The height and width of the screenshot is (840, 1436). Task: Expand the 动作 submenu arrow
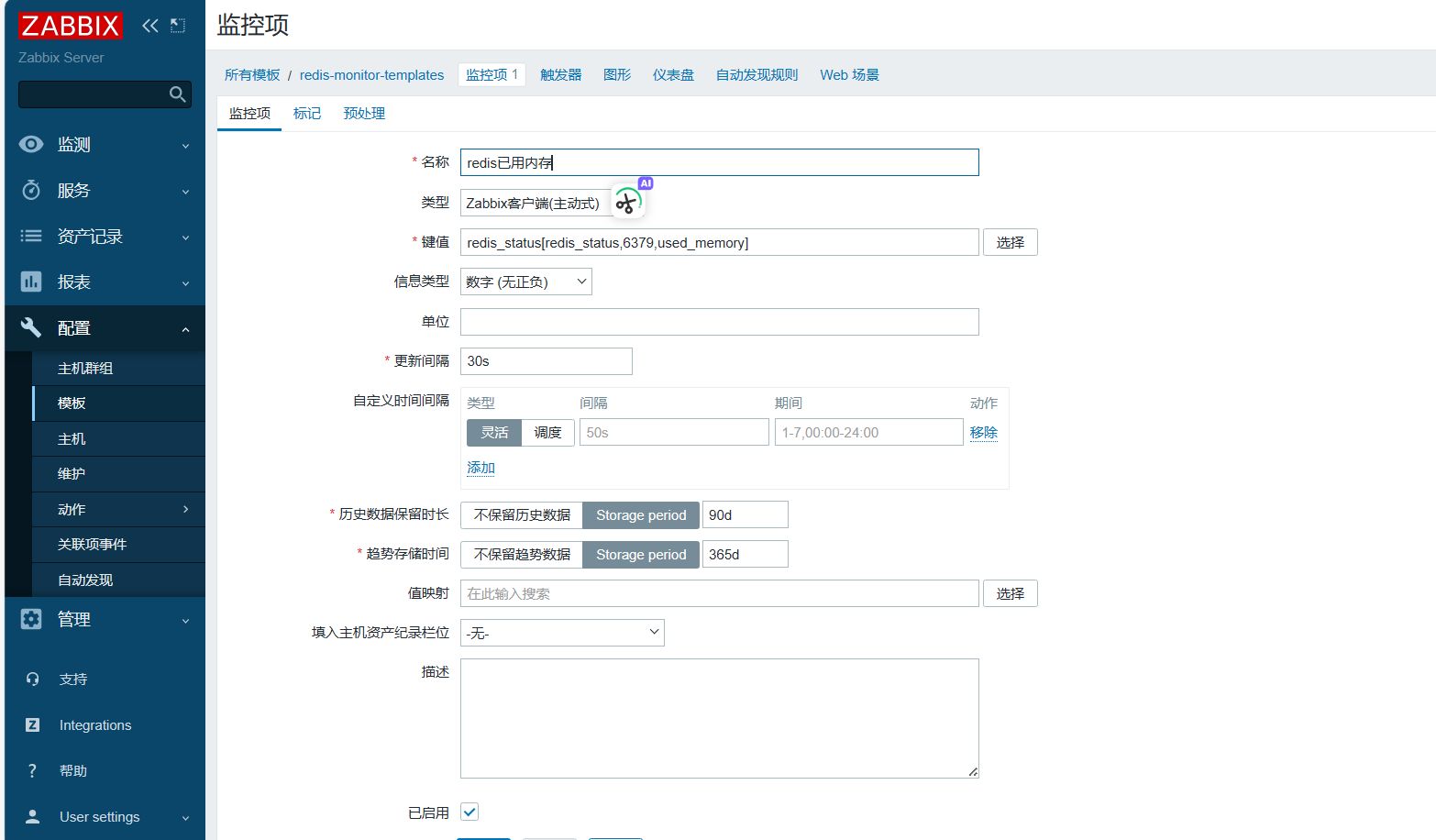tap(186, 509)
